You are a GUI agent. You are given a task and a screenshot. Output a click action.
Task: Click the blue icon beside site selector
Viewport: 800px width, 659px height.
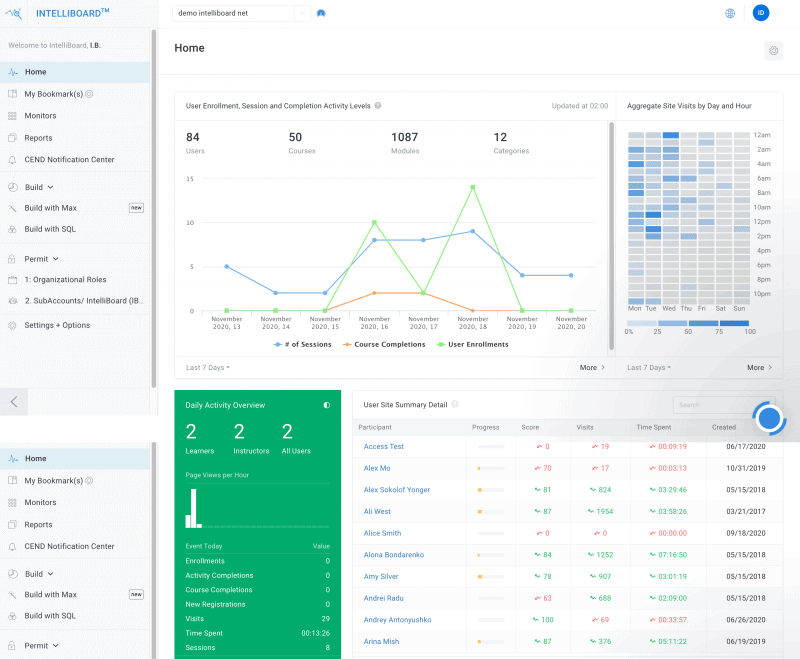coord(321,13)
